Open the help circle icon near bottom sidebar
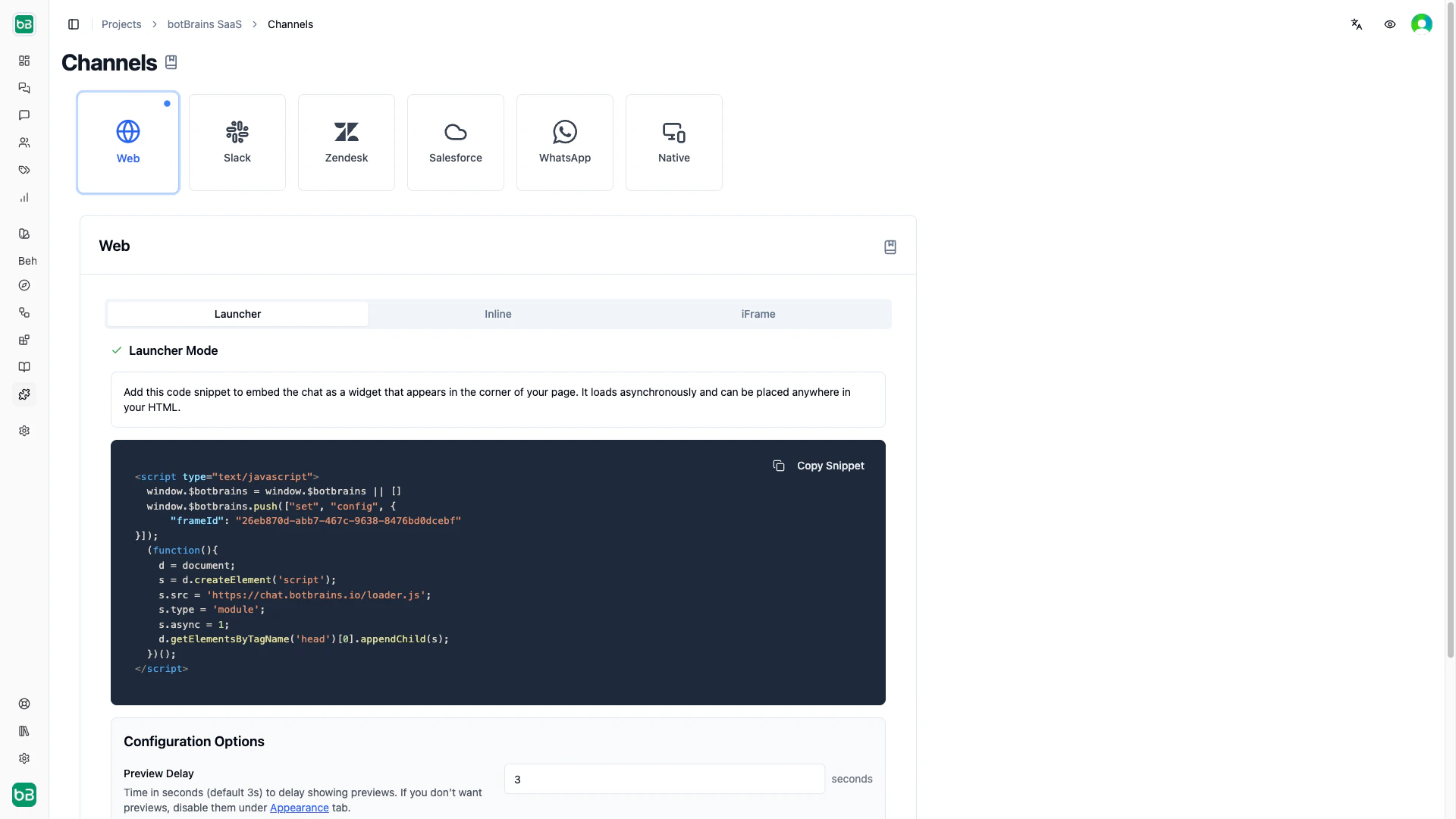Viewport: 1456px width, 819px height. pyautogui.click(x=24, y=704)
